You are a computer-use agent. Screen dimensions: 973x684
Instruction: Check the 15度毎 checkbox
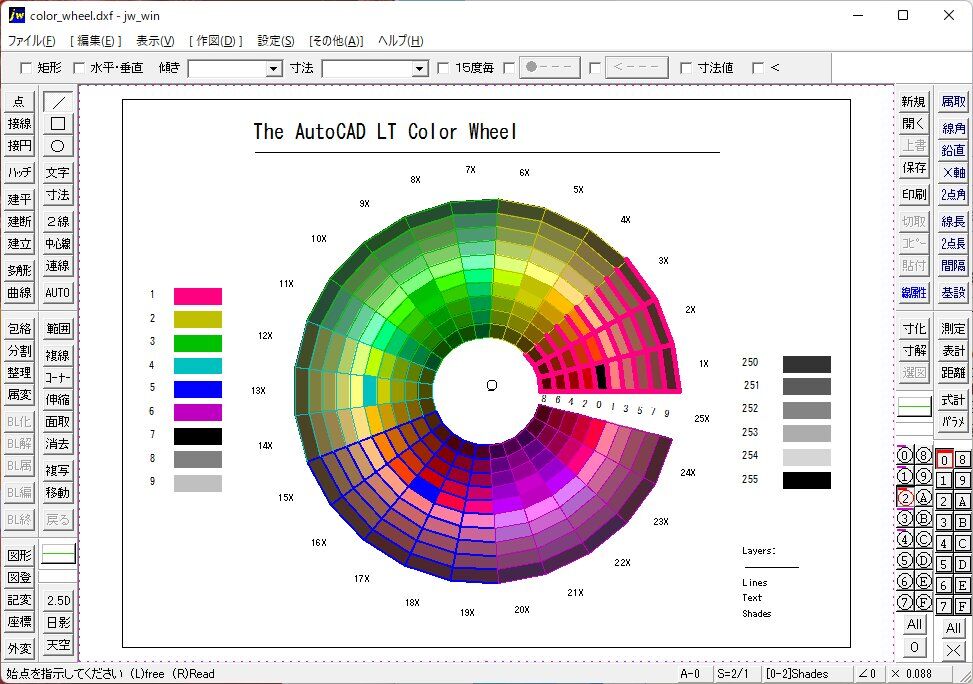click(443, 68)
